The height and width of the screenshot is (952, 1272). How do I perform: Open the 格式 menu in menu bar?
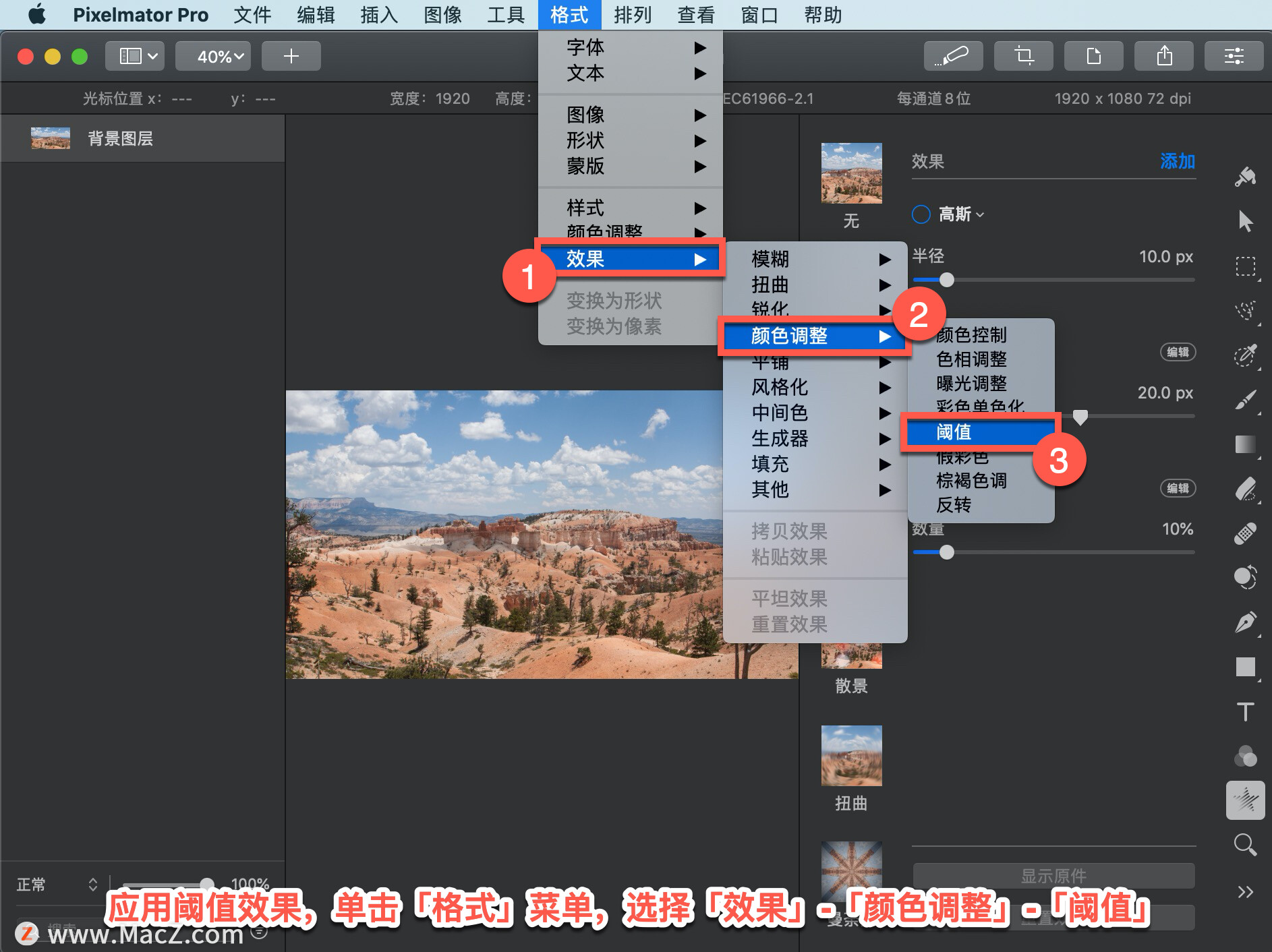coord(569,15)
